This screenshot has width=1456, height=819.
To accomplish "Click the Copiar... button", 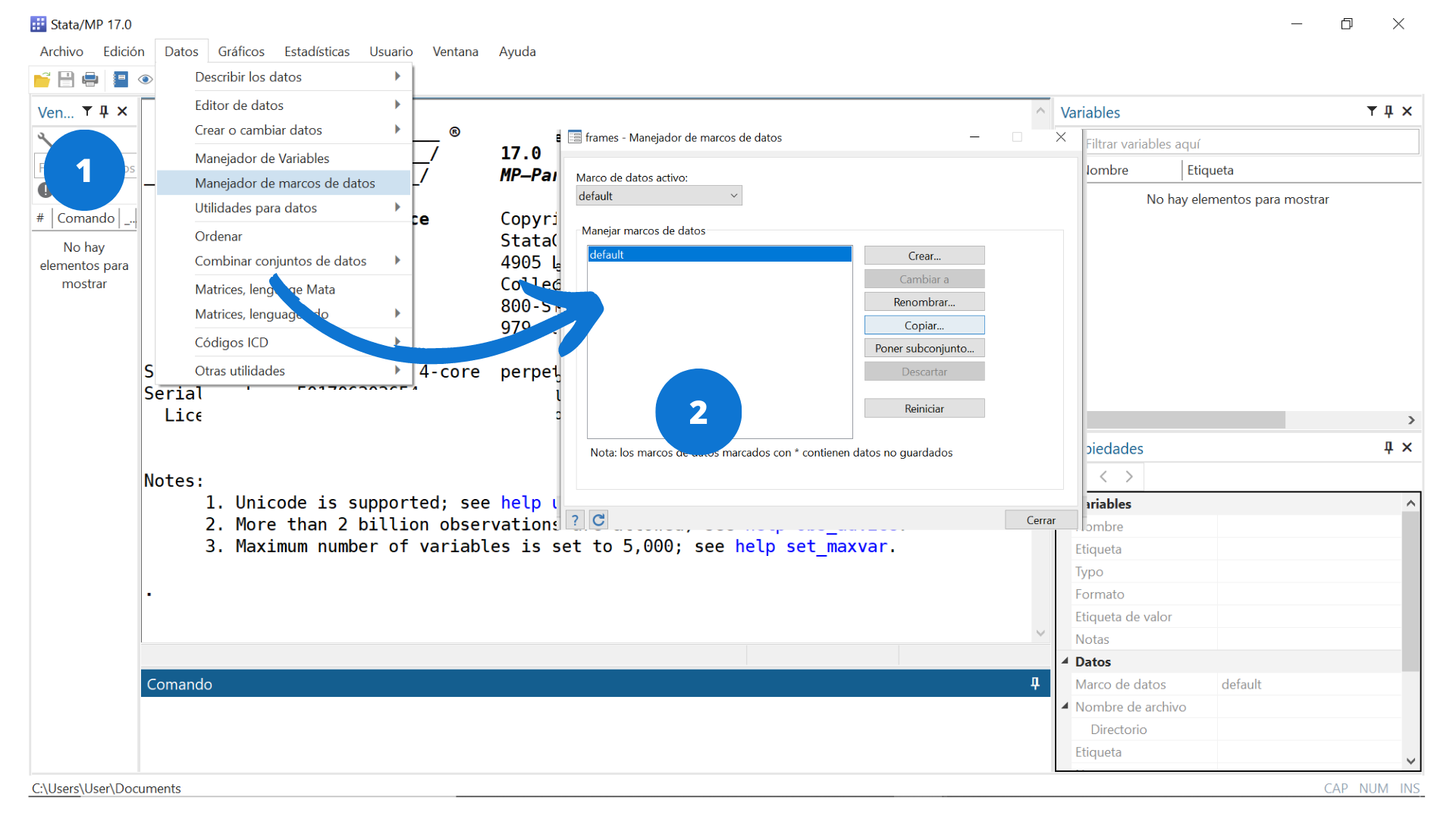I will tap(924, 325).
